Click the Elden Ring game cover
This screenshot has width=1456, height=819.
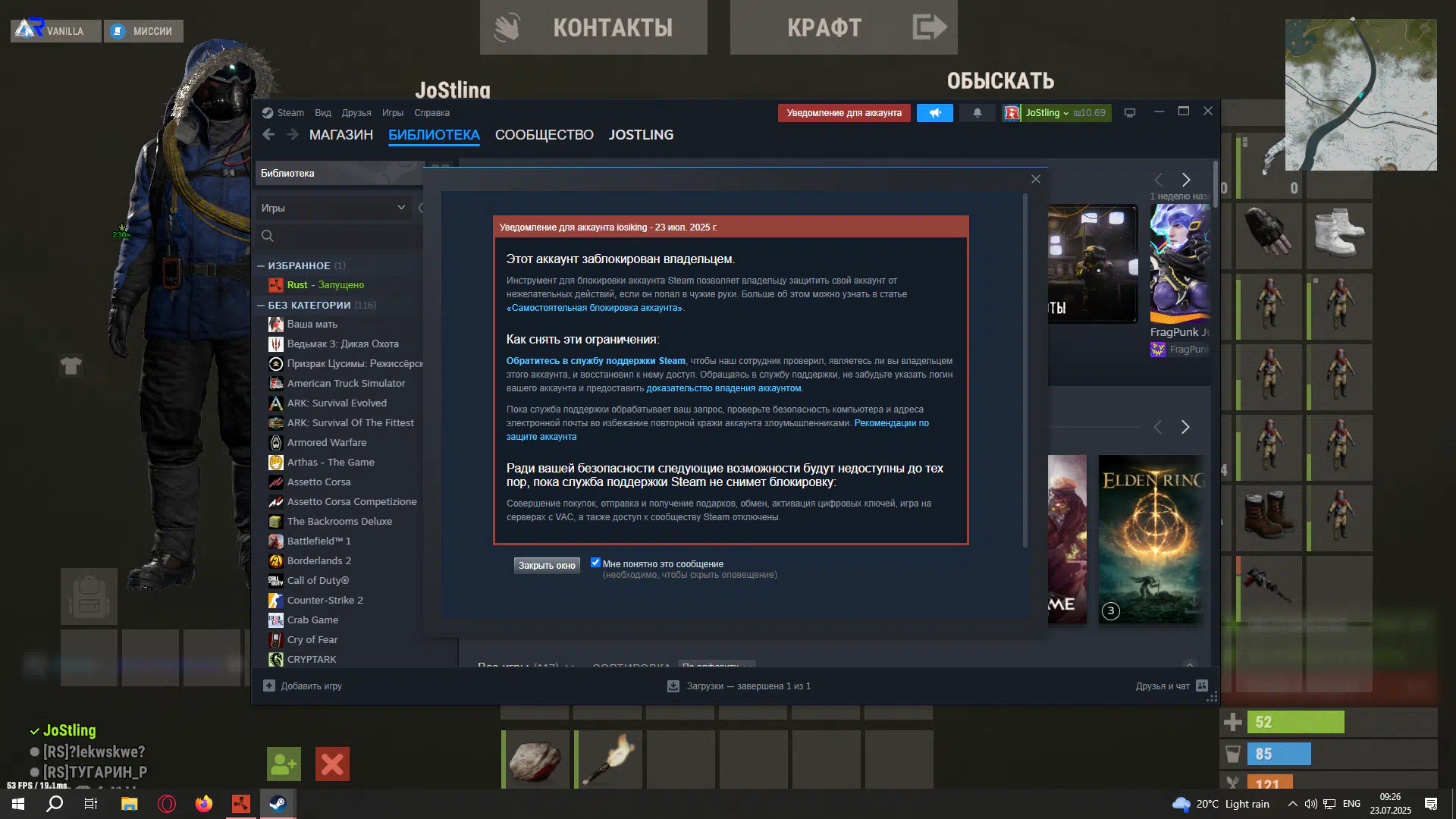(1151, 539)
